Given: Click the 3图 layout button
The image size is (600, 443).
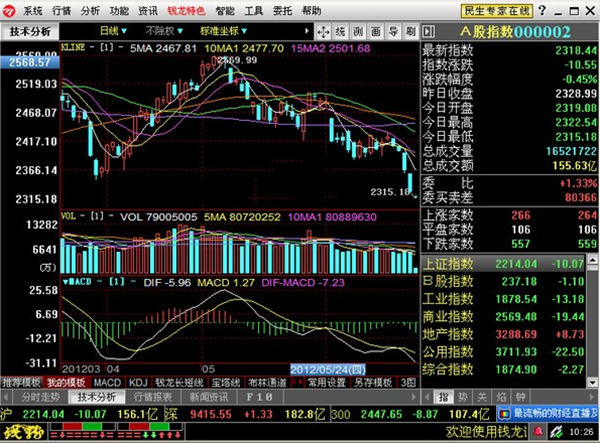Looking at the screenshot, I should click(408, 382).
